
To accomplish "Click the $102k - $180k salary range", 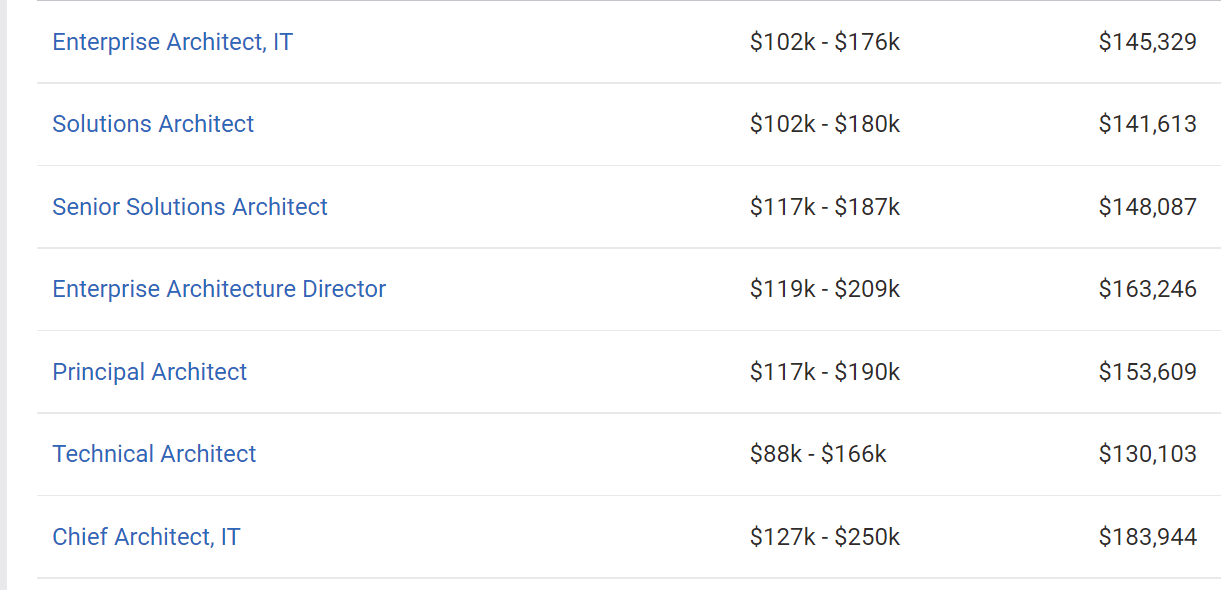I will [x=824, y=124].
